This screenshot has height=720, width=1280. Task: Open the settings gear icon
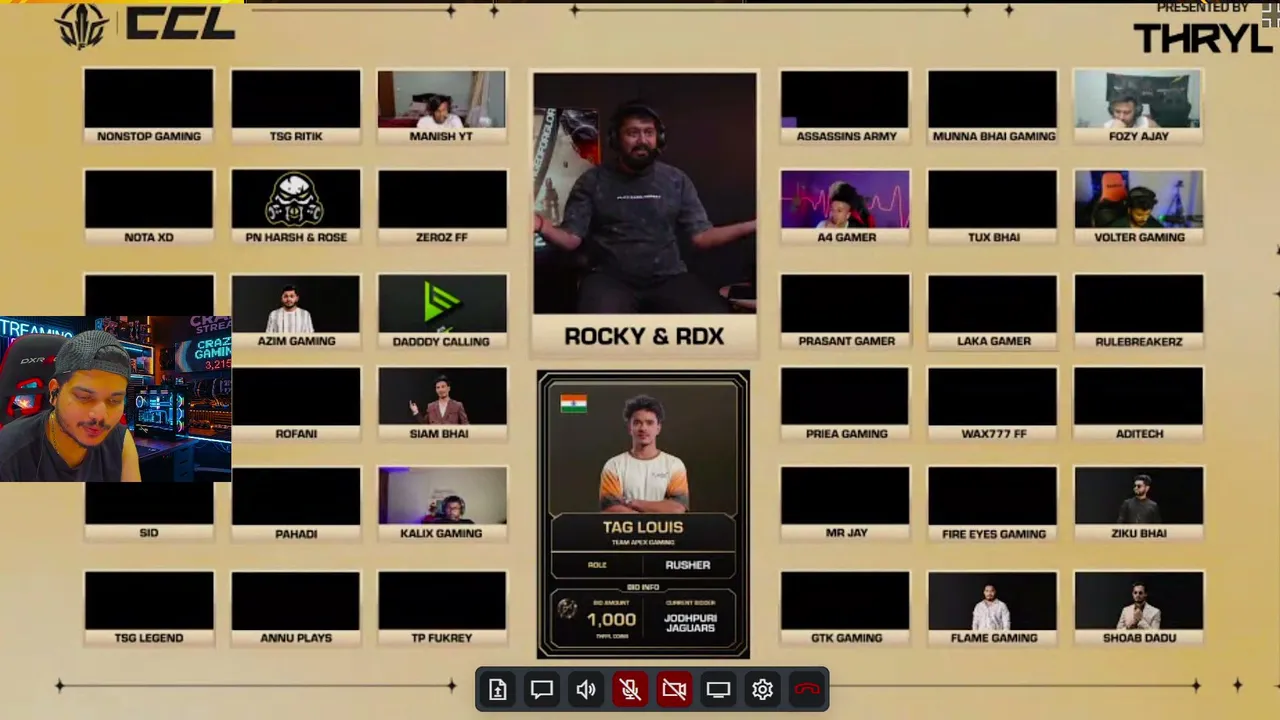pos(762,689)
